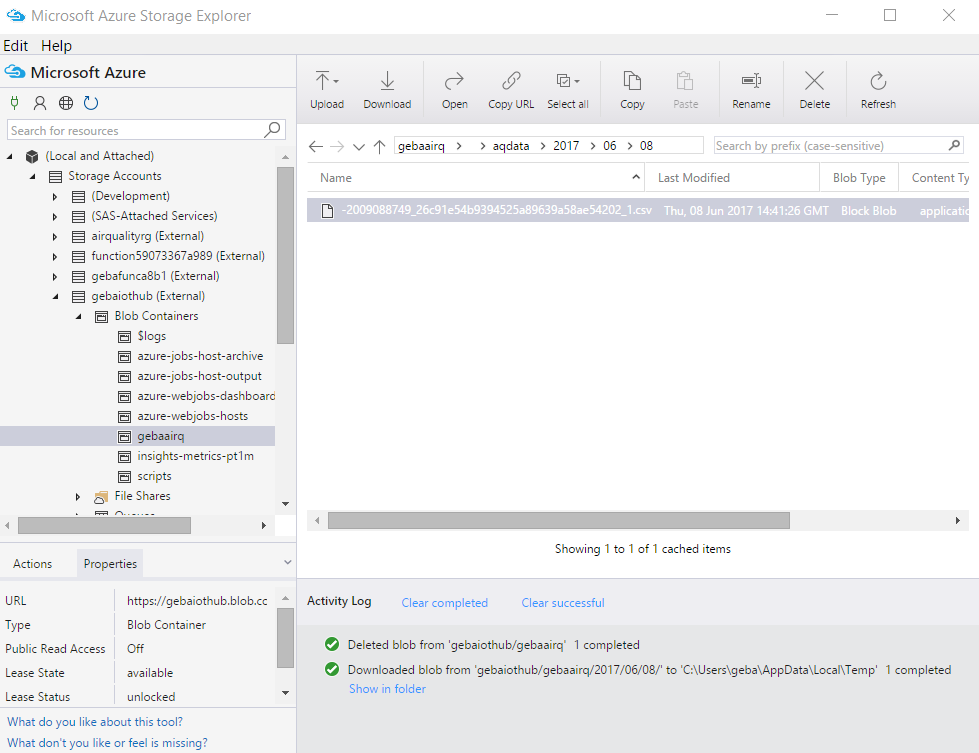979x753 pixels.
Task: Click the Download toolbar icon
Action: coord(387,89)
